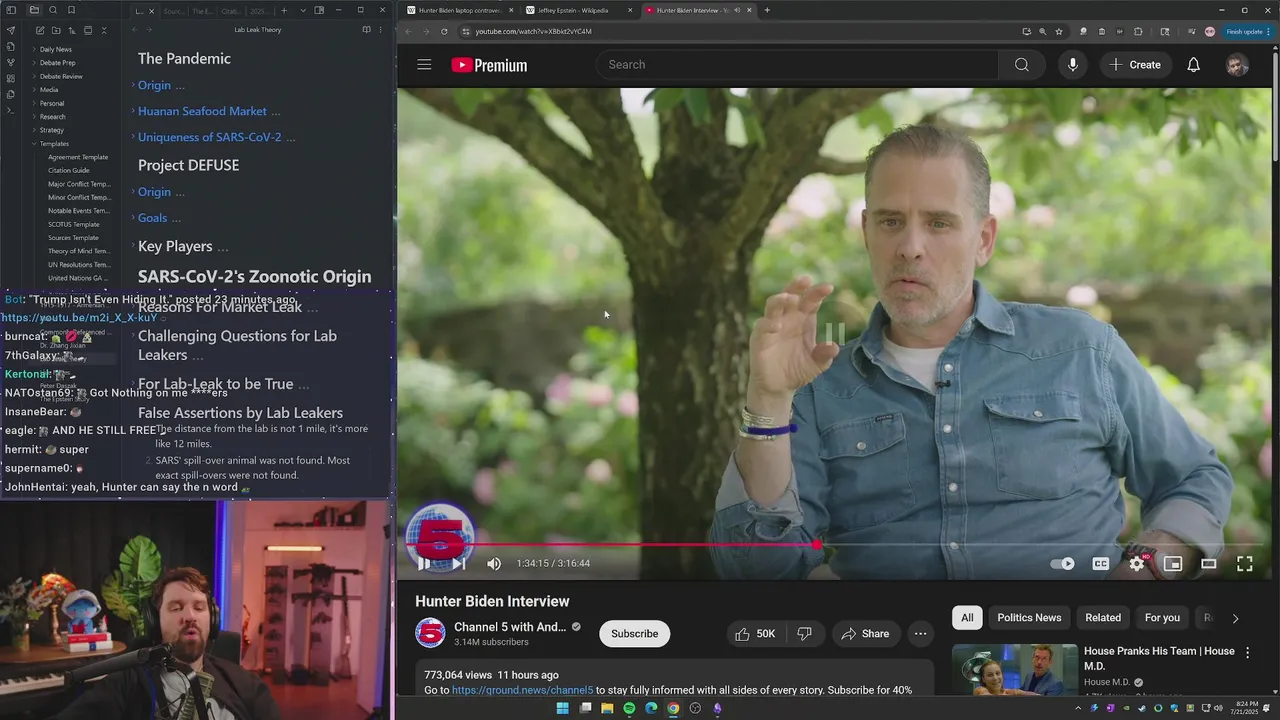Open the graph view ribbon icon in Obsidian
Screen dimensions: 1280x720
11,63
